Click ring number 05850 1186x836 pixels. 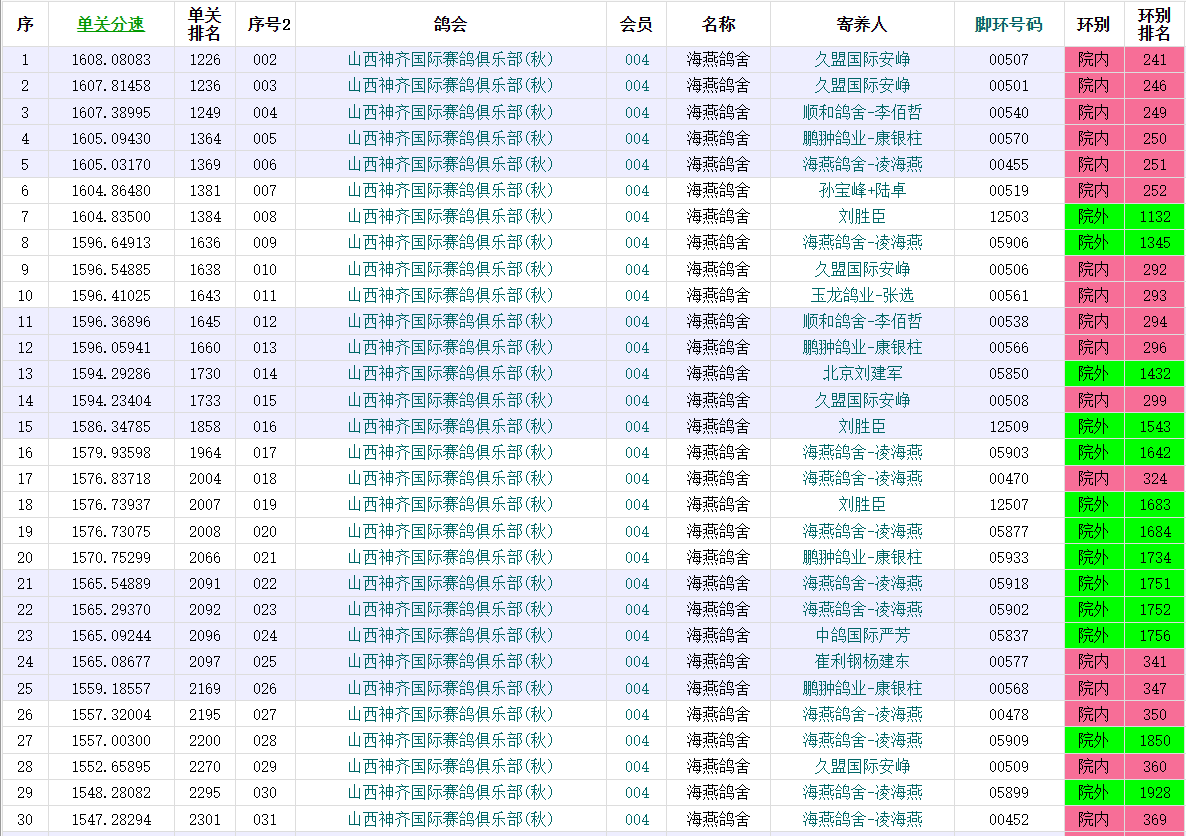coord(1008,374)
